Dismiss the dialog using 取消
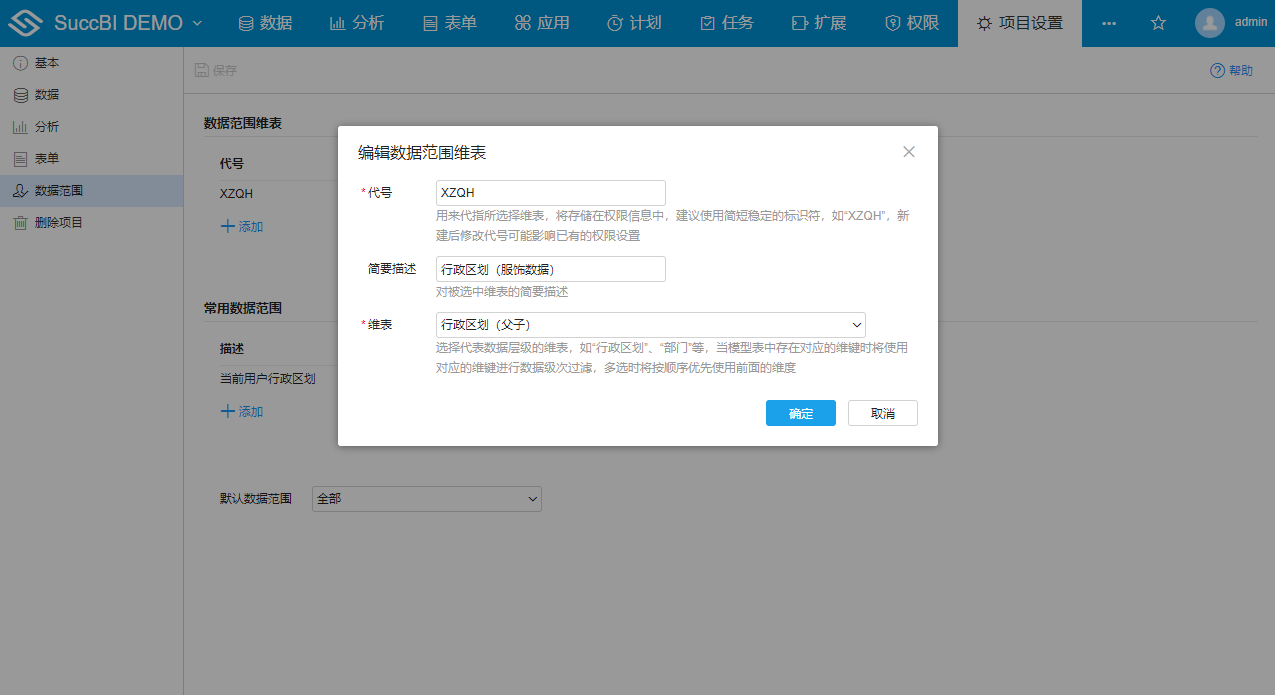The height and width of the screenshot is (695, 1275). pos(882,412)
